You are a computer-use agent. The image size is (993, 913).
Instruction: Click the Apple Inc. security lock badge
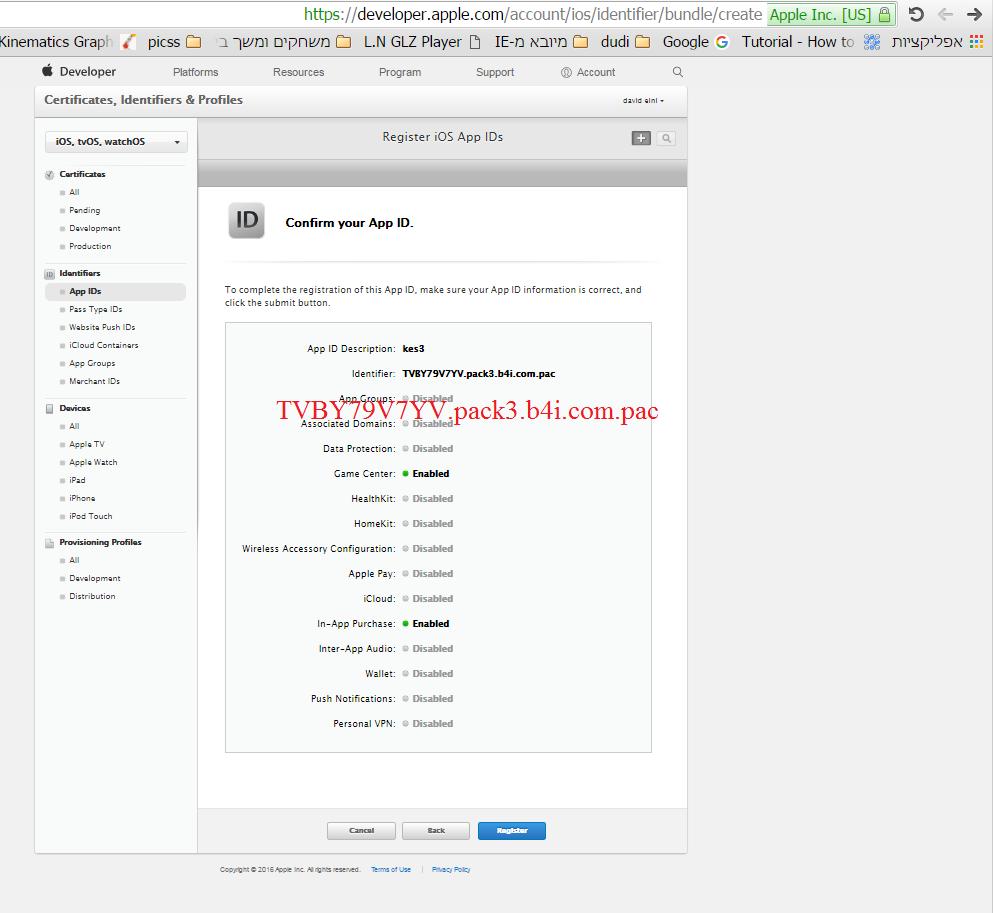830,14
